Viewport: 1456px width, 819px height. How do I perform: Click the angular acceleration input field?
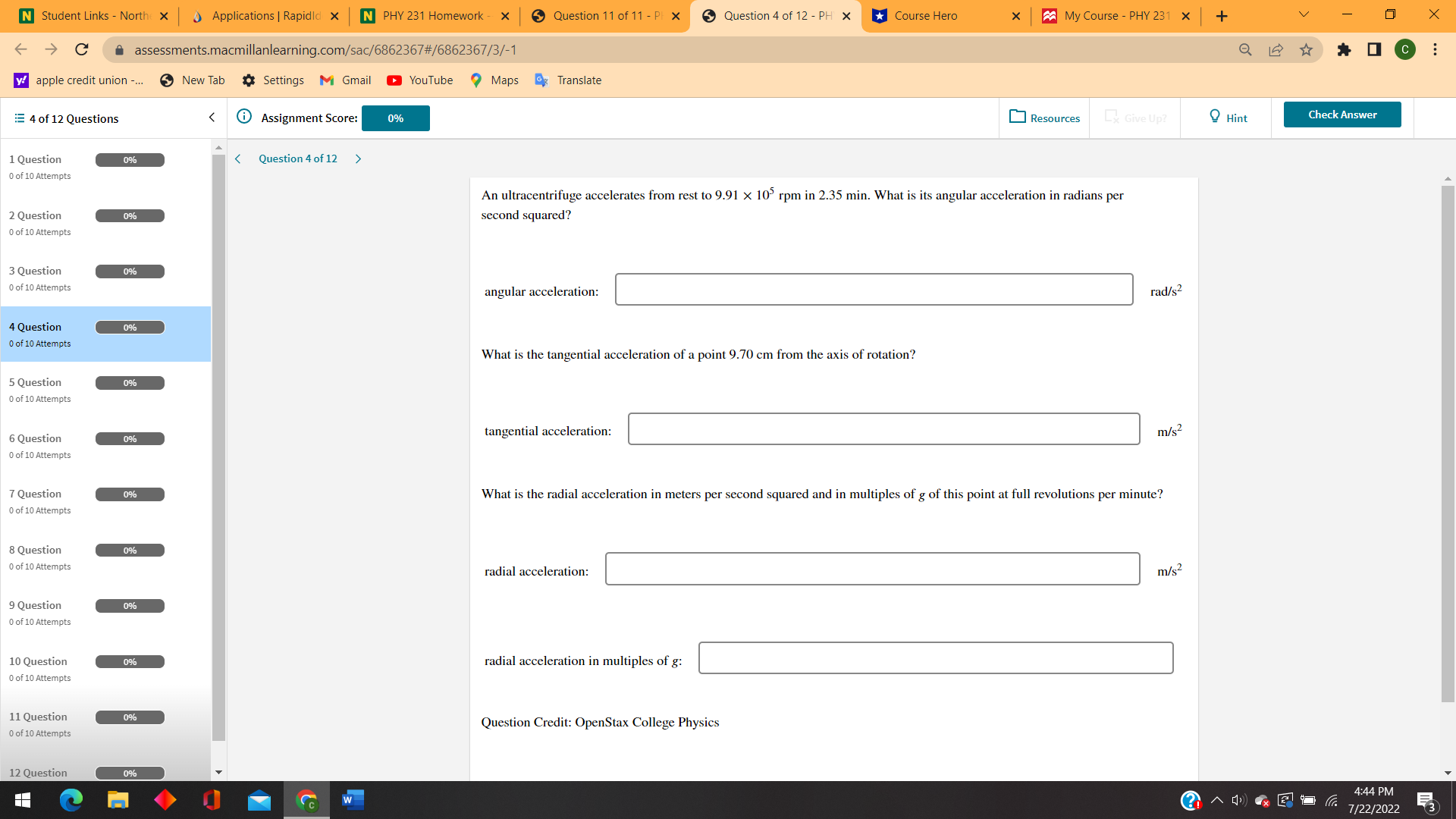(x=873, y=290)
